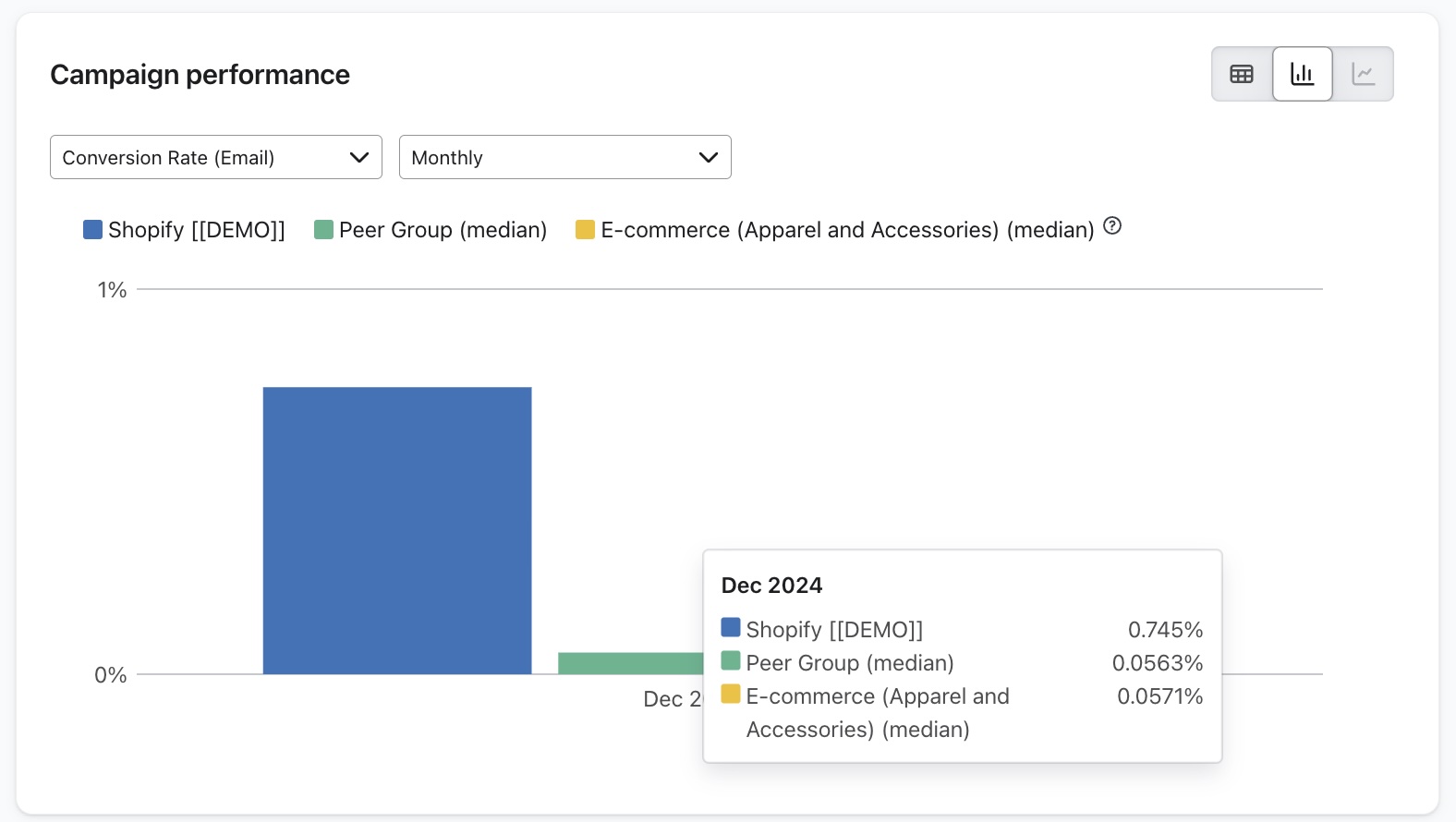Click the blue legend color square for Shopify
The height and width of the screenshot is (822, 1456).
(92, 230)
